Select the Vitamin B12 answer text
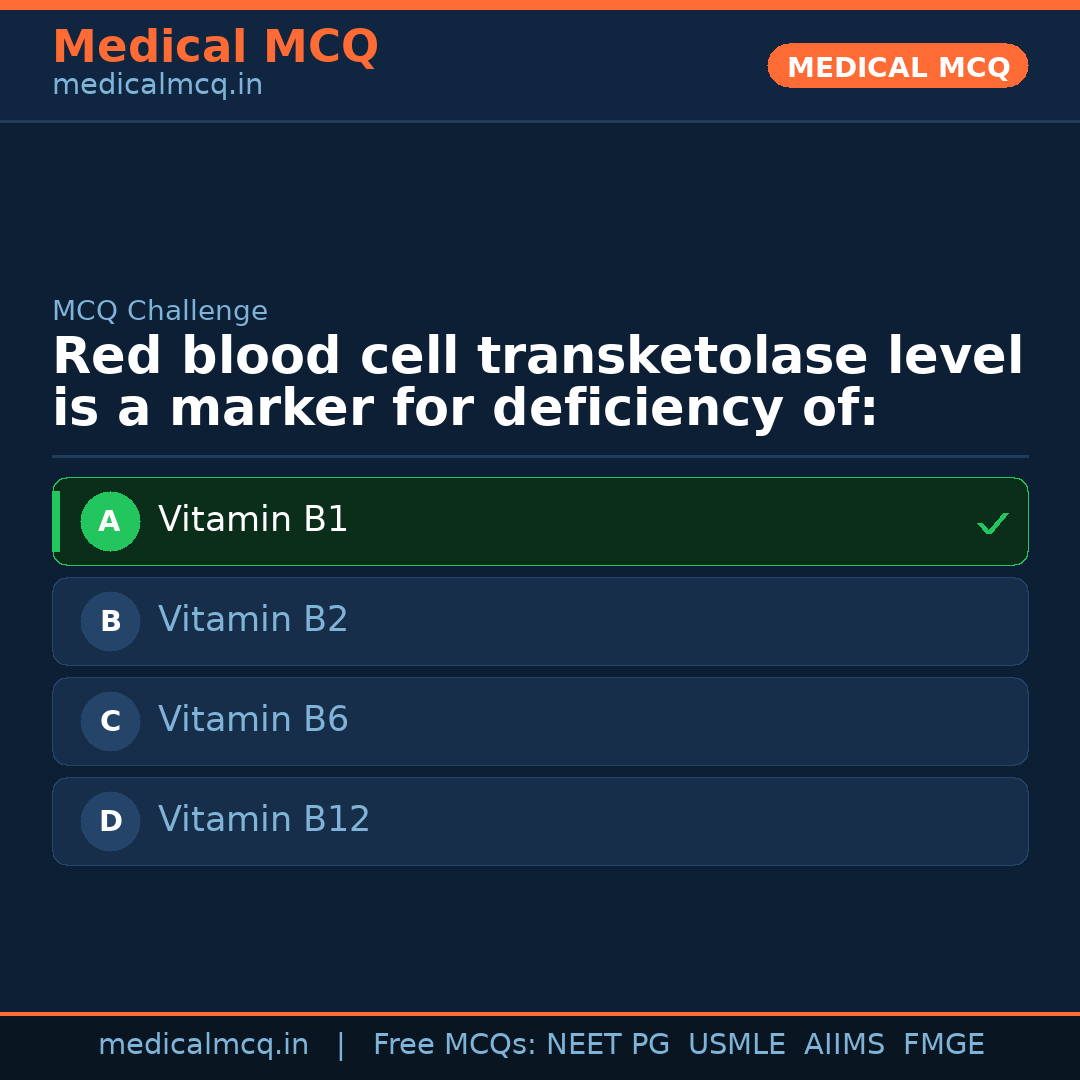1080x1080 pixels. (264, 820)
